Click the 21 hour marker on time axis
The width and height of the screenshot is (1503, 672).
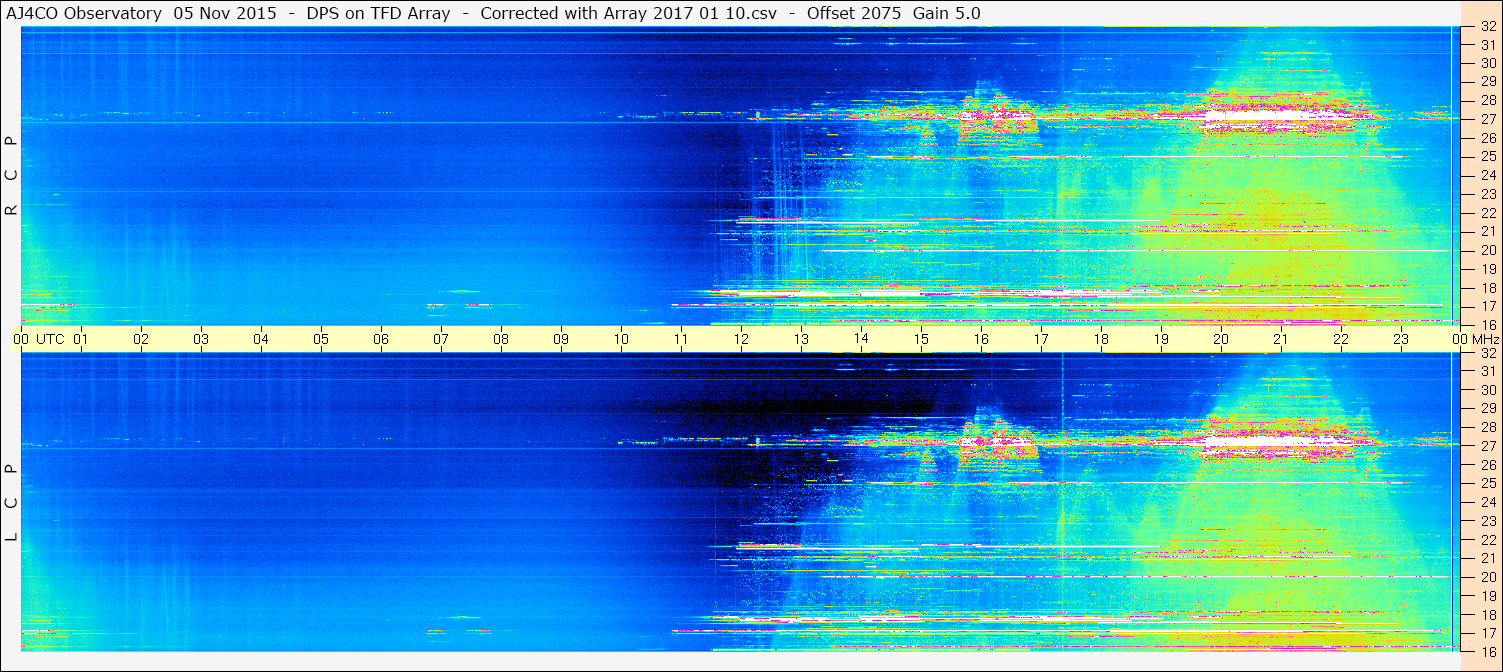click(x=1281, y=339)
